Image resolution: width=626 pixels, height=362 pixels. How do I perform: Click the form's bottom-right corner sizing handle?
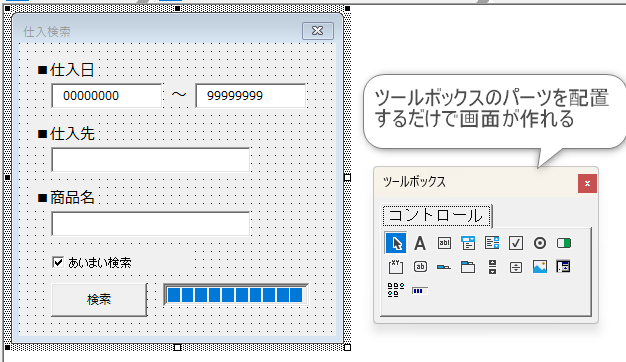tap(347, 348)
